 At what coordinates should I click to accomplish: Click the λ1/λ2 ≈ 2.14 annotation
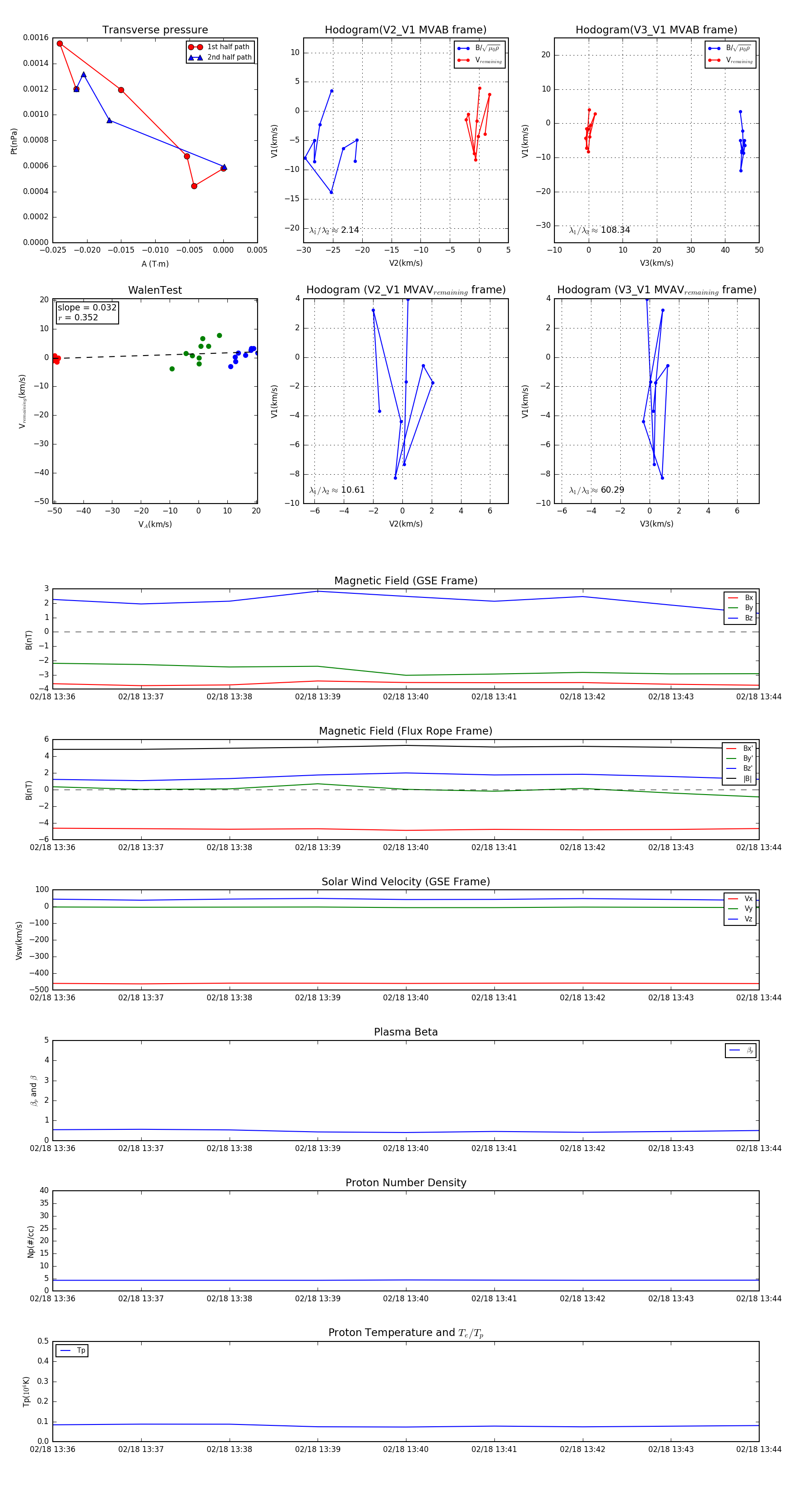click(x=334, y=230)
